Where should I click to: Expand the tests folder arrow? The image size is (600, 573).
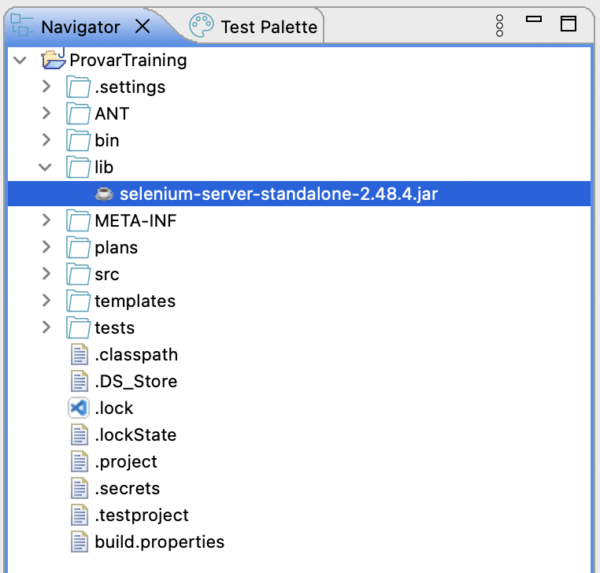tap(46, 328)
